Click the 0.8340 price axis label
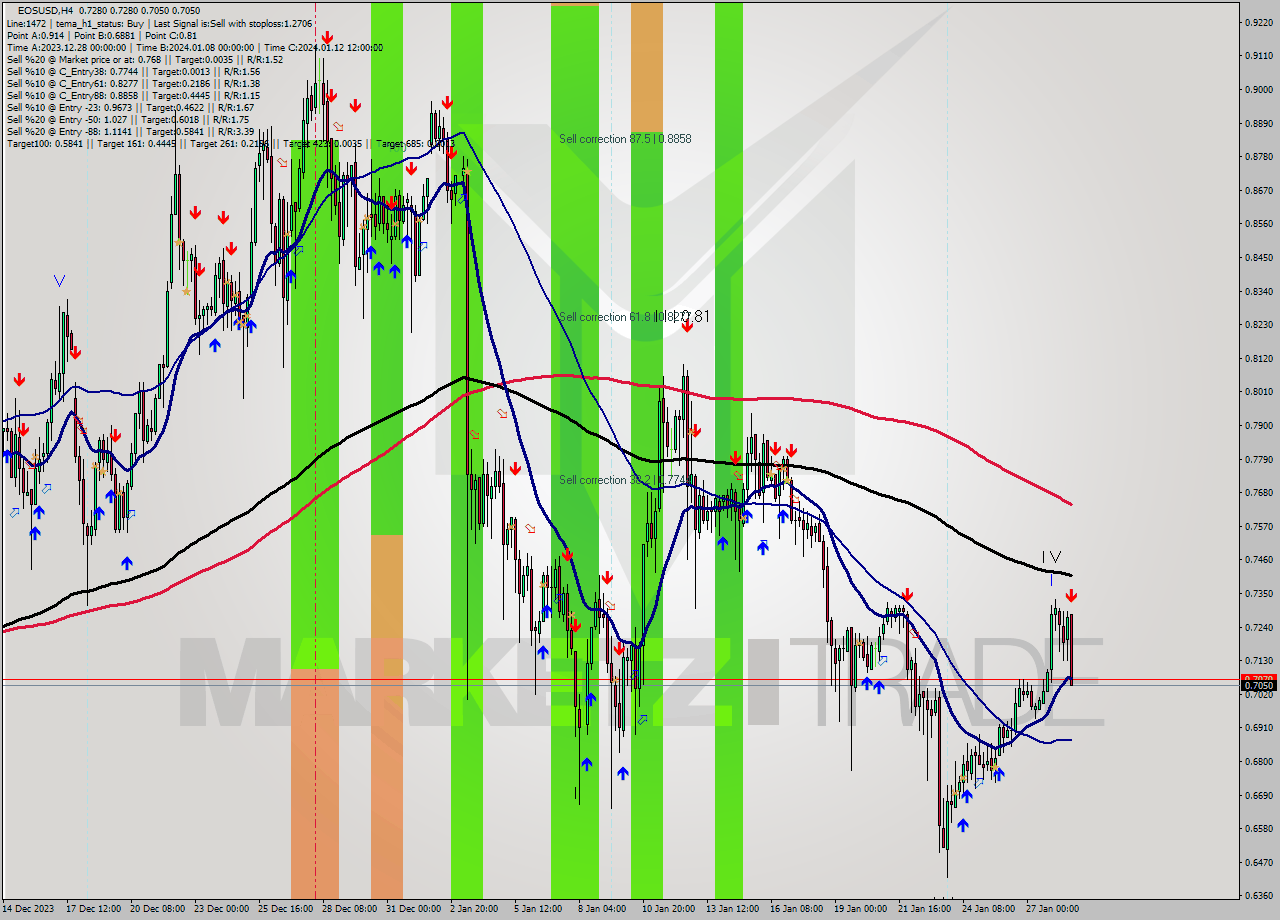The width and height of the screenshot is (1280, 920). coord(1258,291)
